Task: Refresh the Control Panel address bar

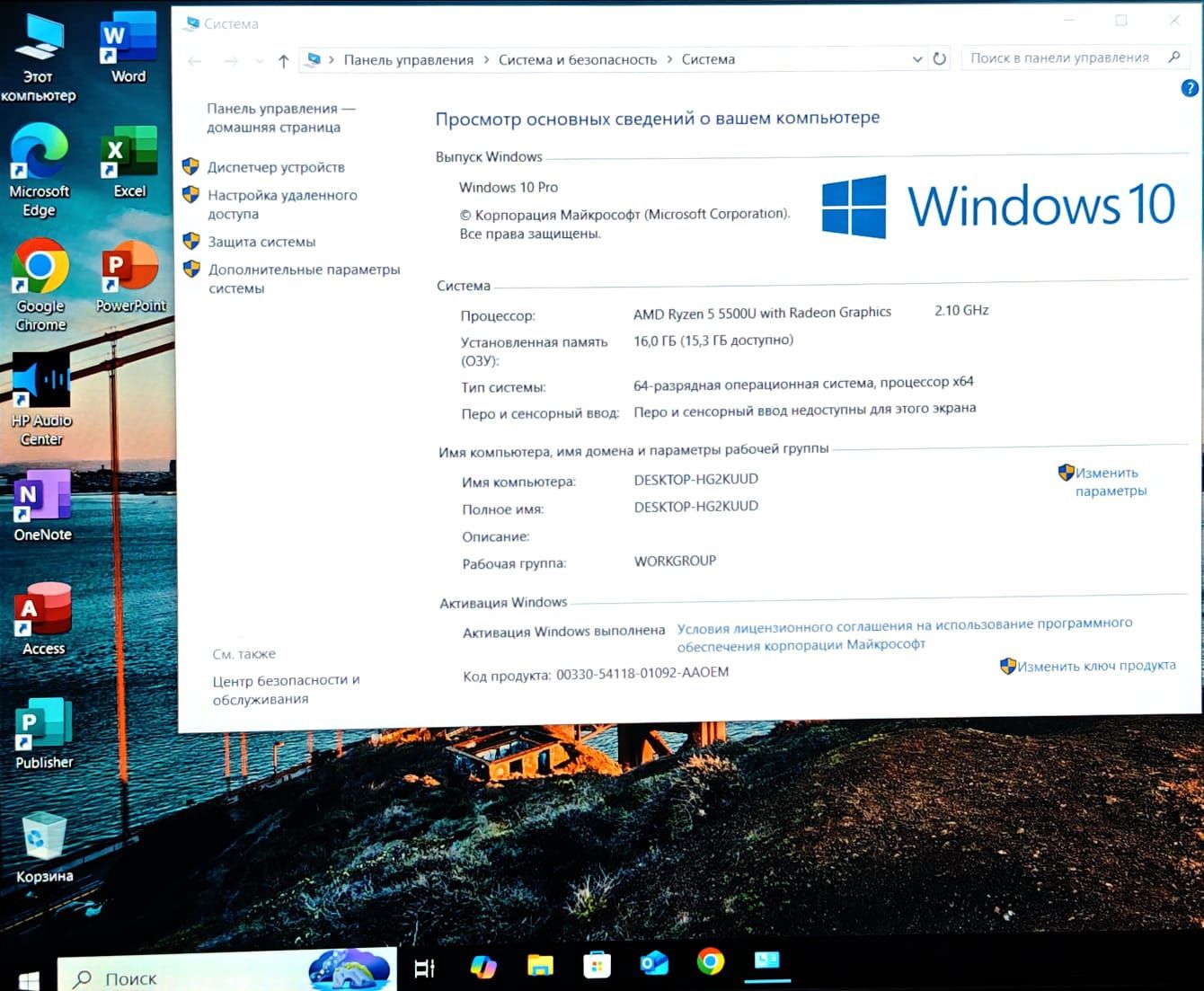Action: click(939, 58)
